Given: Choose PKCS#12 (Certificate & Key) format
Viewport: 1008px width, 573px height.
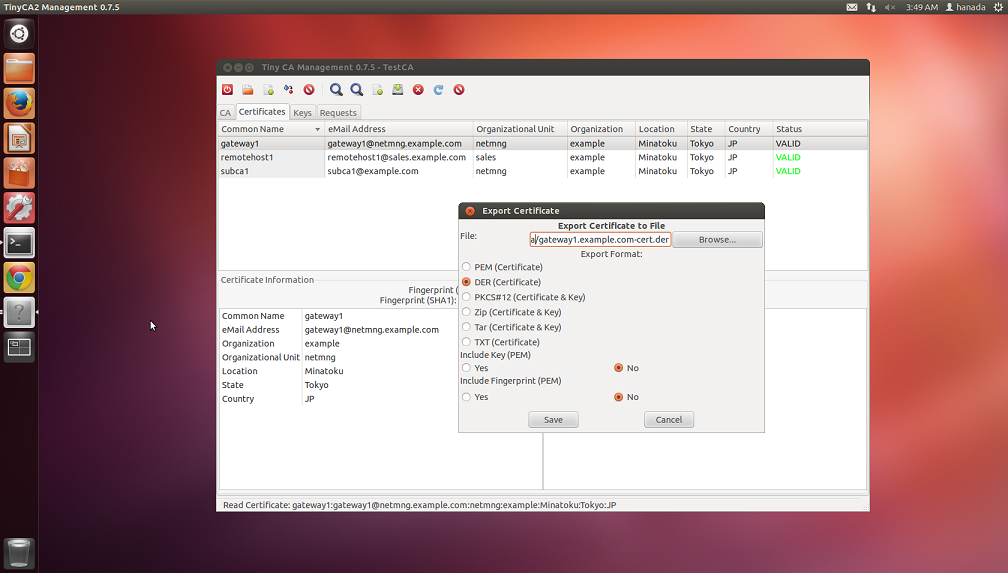Looking at the screenshot, I should tap(466, 297).
